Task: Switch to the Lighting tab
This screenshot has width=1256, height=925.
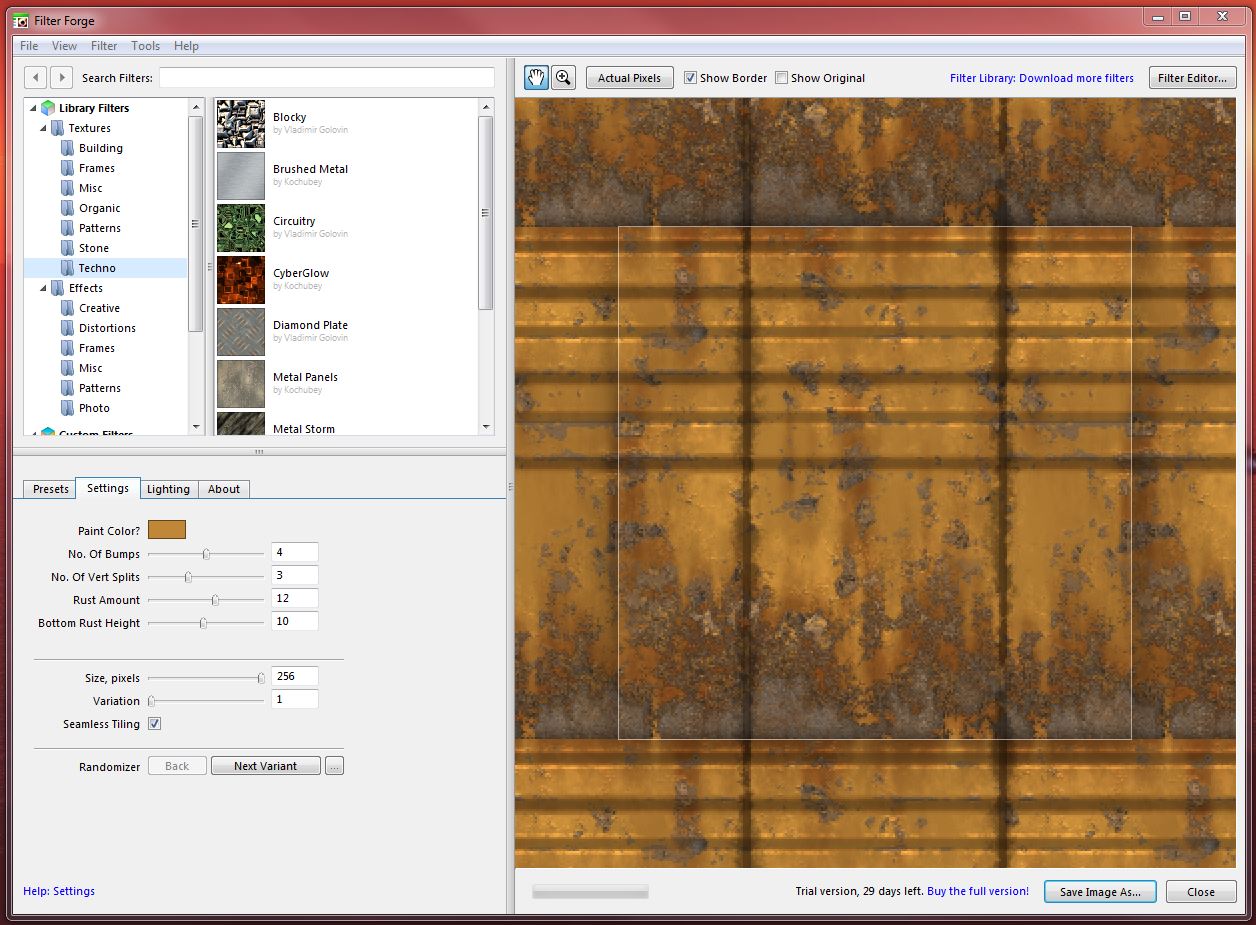Action: click(168, 489)
